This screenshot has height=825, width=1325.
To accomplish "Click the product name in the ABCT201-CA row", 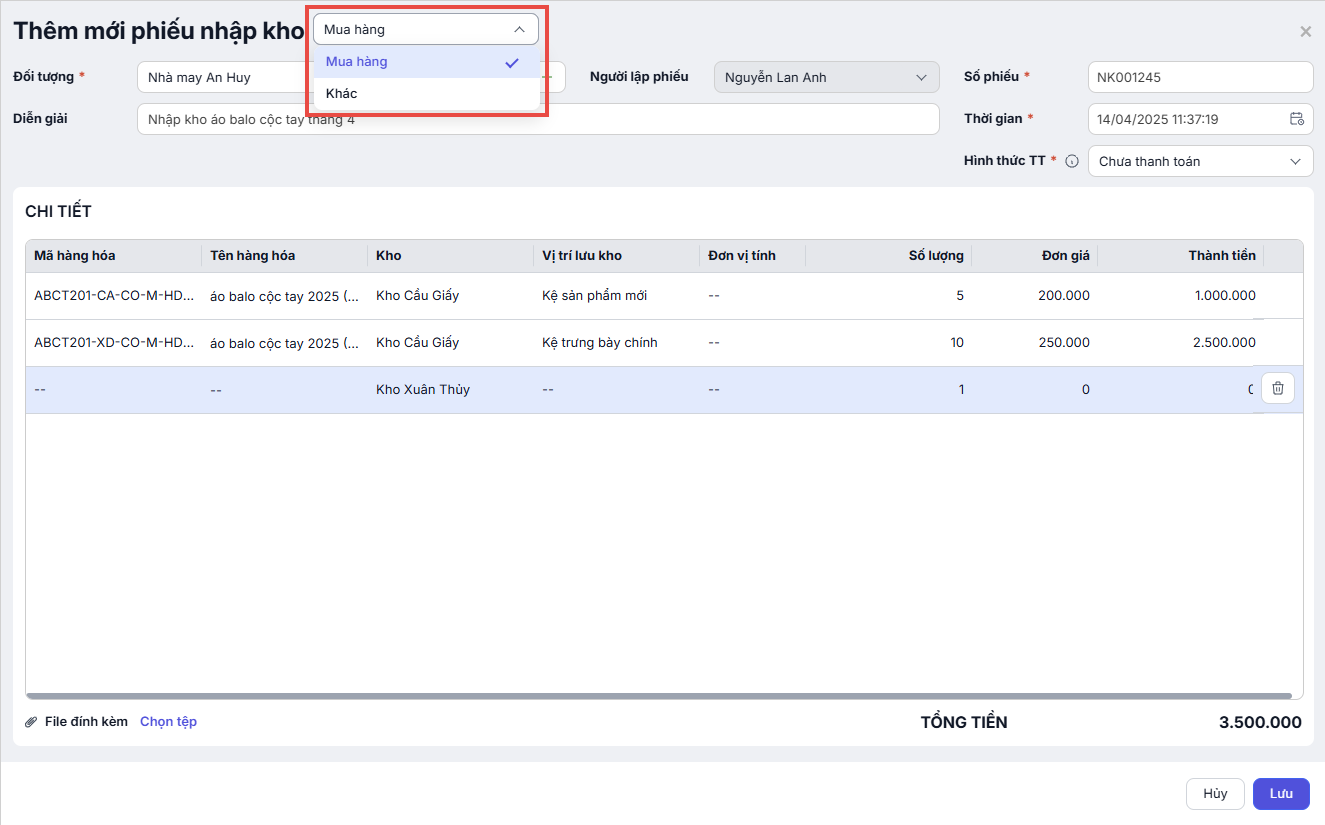I will (x=285, y=296).
